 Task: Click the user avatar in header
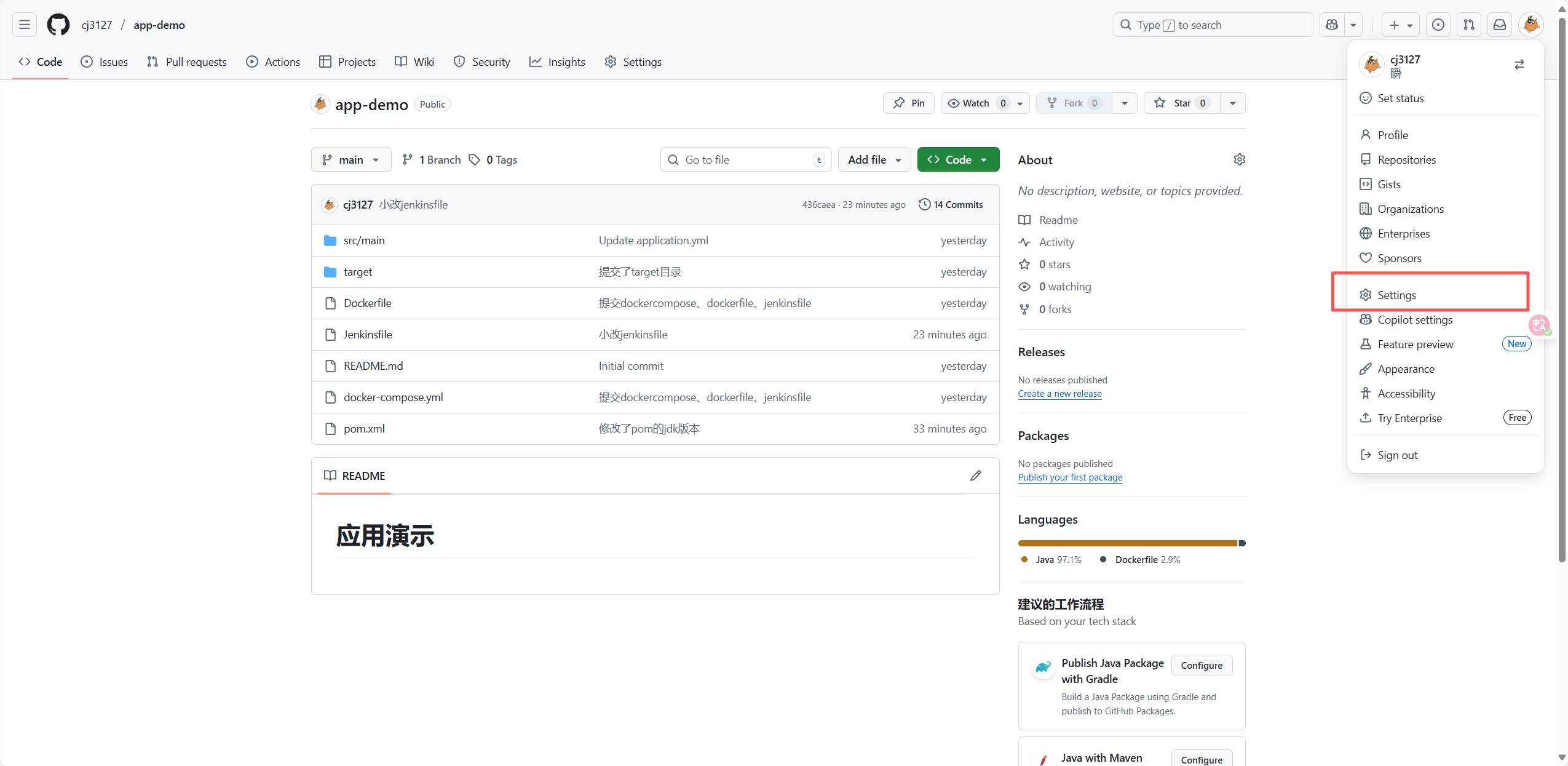1531,25
